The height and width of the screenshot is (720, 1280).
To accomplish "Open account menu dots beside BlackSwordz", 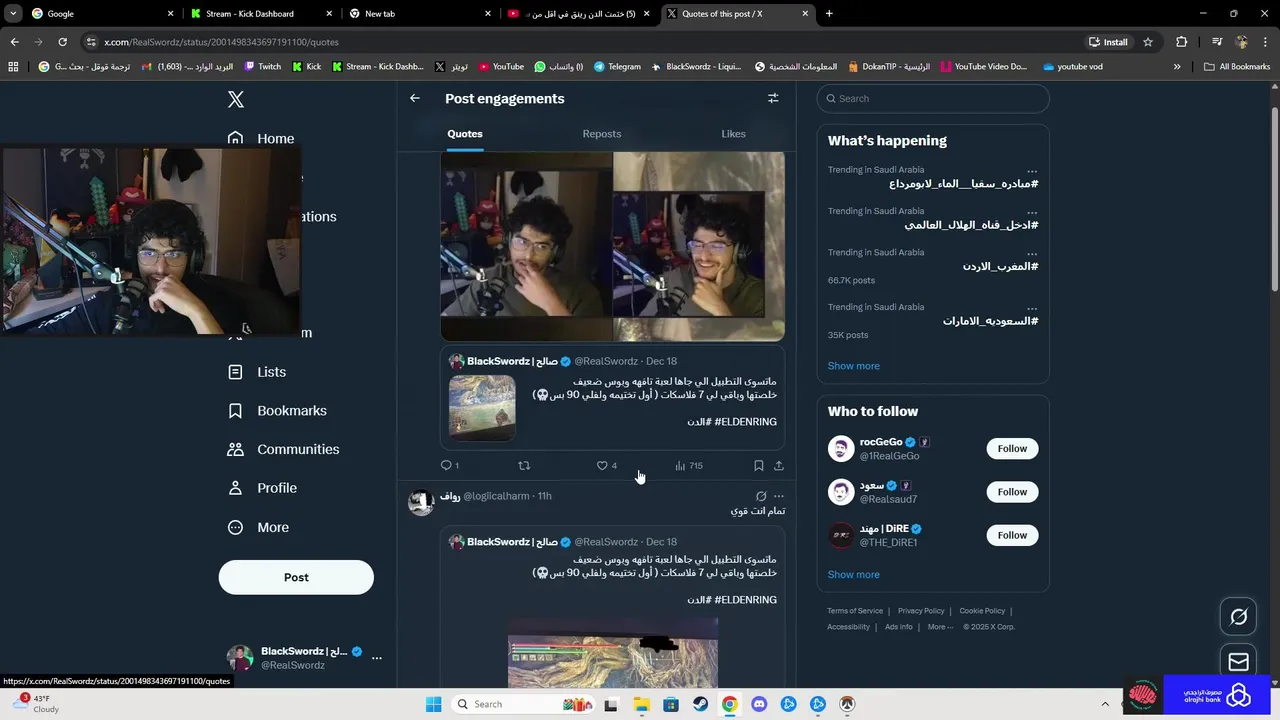I will (377, 658).
